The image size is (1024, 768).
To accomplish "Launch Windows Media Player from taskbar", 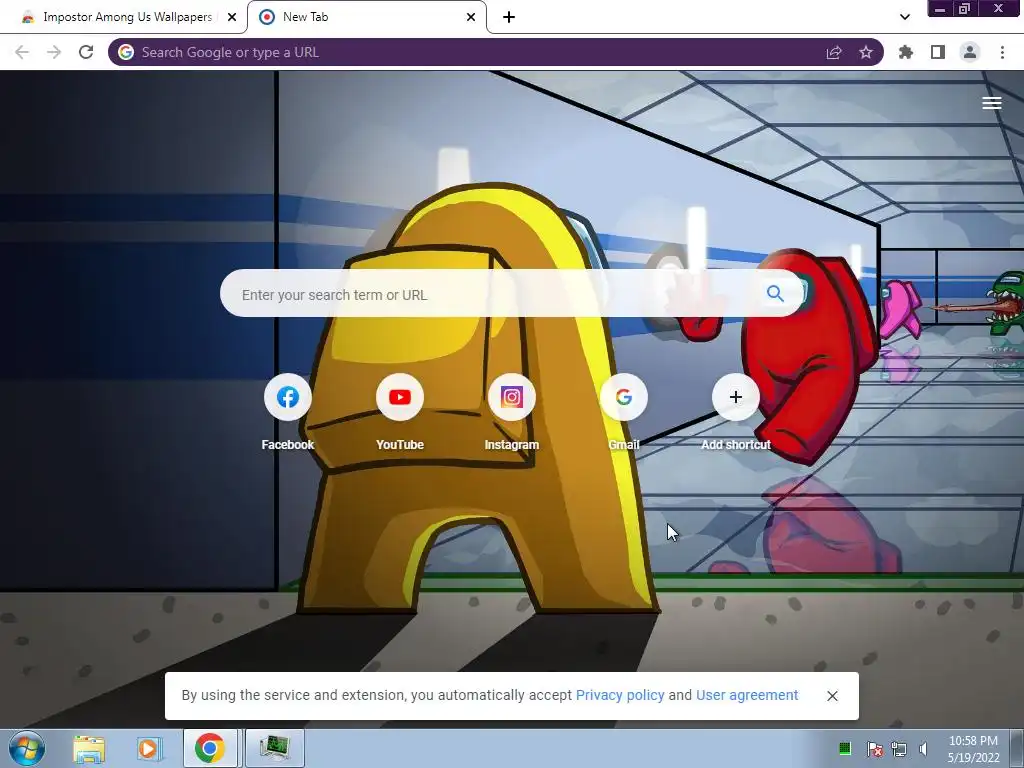I will pos(149,748).
